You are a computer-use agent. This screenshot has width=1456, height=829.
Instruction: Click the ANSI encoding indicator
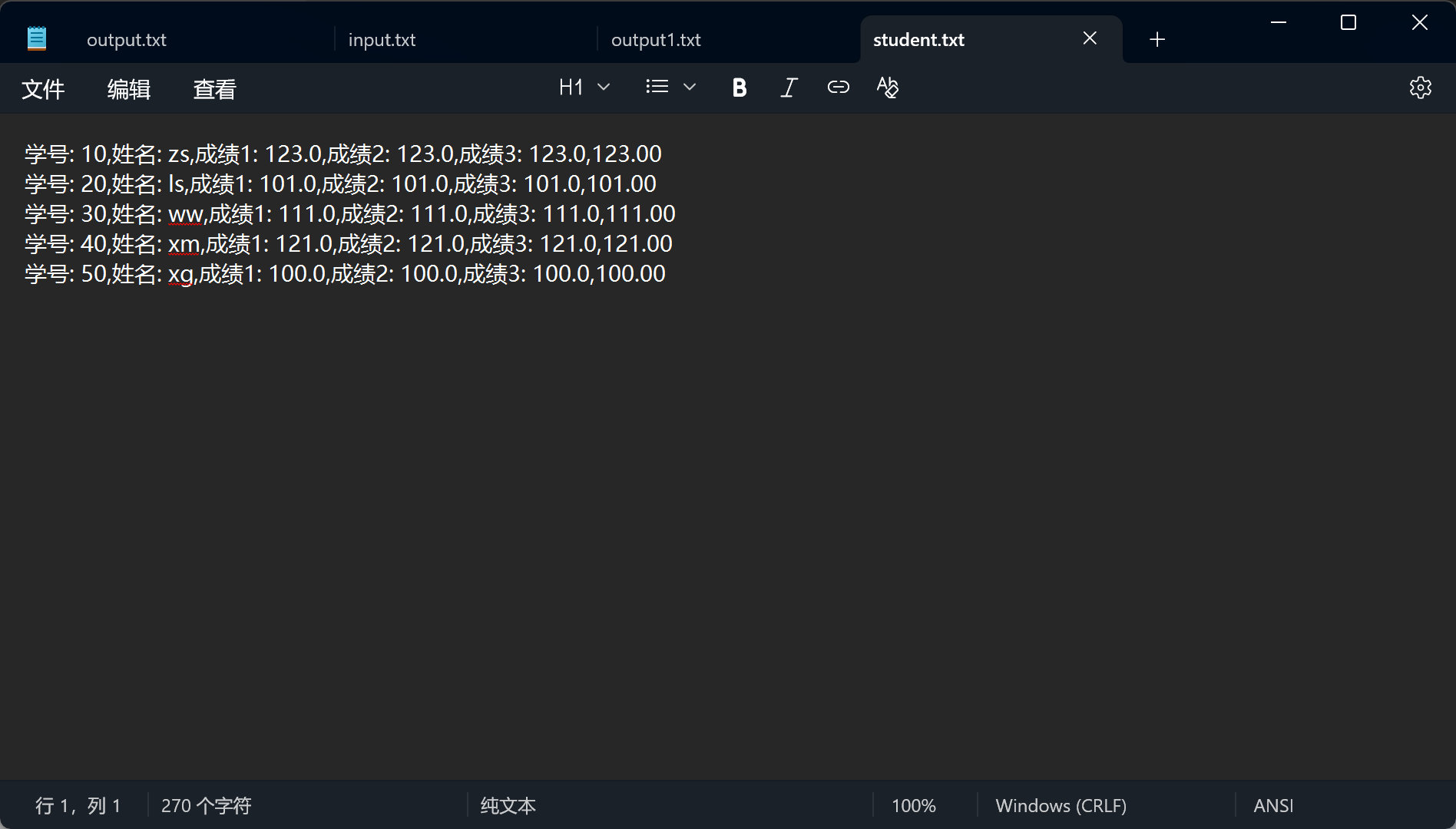tap(1273, 806)
